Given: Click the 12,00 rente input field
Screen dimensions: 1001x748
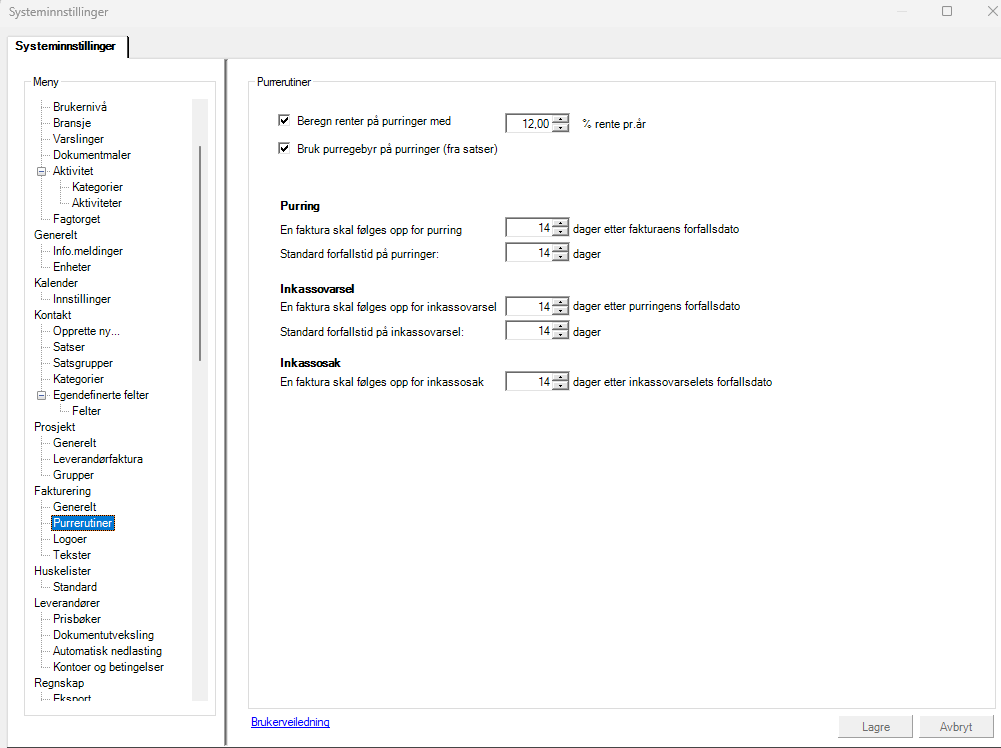Looking at the screenshot, I should coord(529,124).
